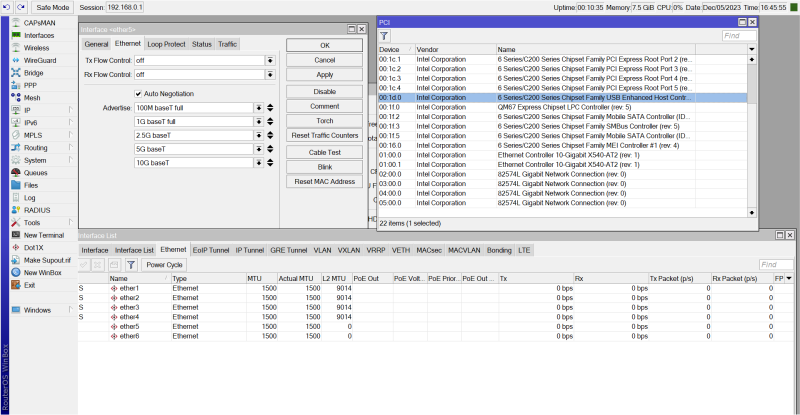Open Files in the sidebar
Image resolution: width=800 pixels, height=415 pixels.
click(31, 185)
